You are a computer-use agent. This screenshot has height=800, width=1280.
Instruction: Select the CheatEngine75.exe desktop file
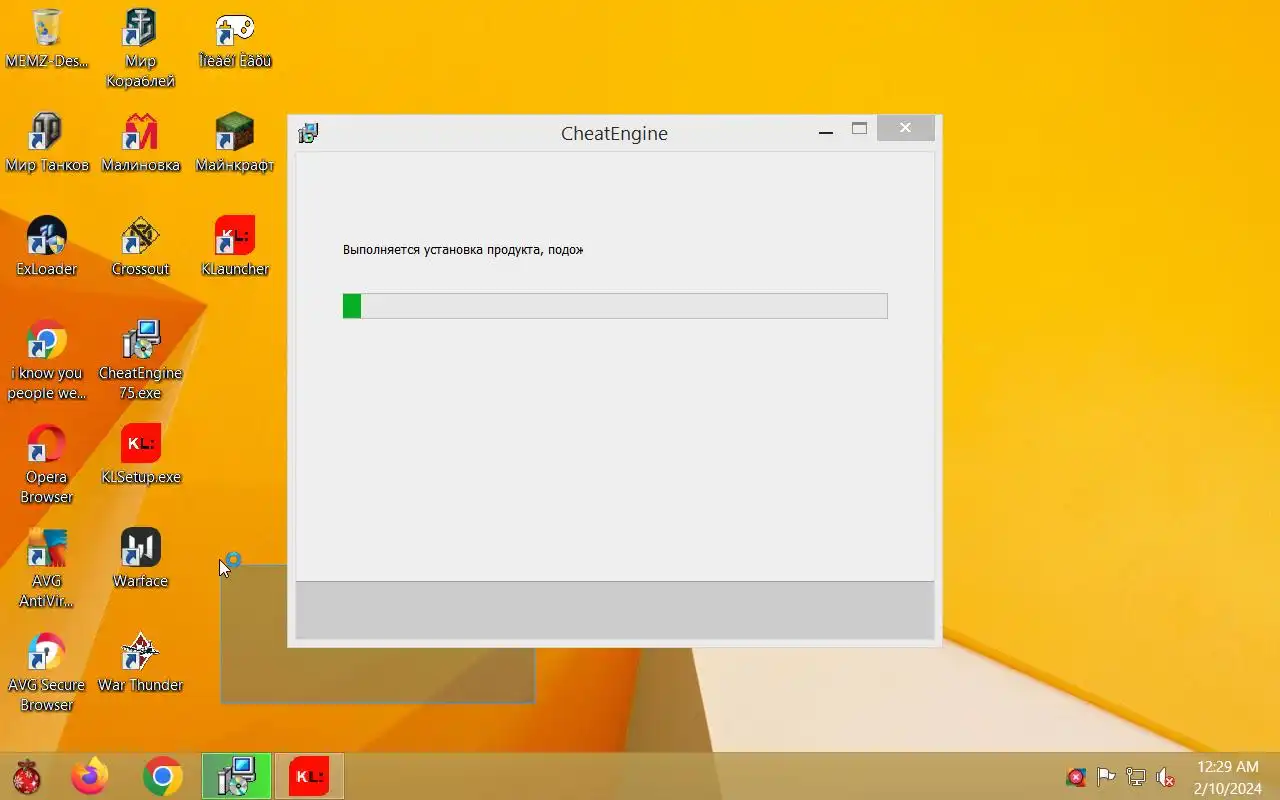pyautogui.click(x=140, y=360)
